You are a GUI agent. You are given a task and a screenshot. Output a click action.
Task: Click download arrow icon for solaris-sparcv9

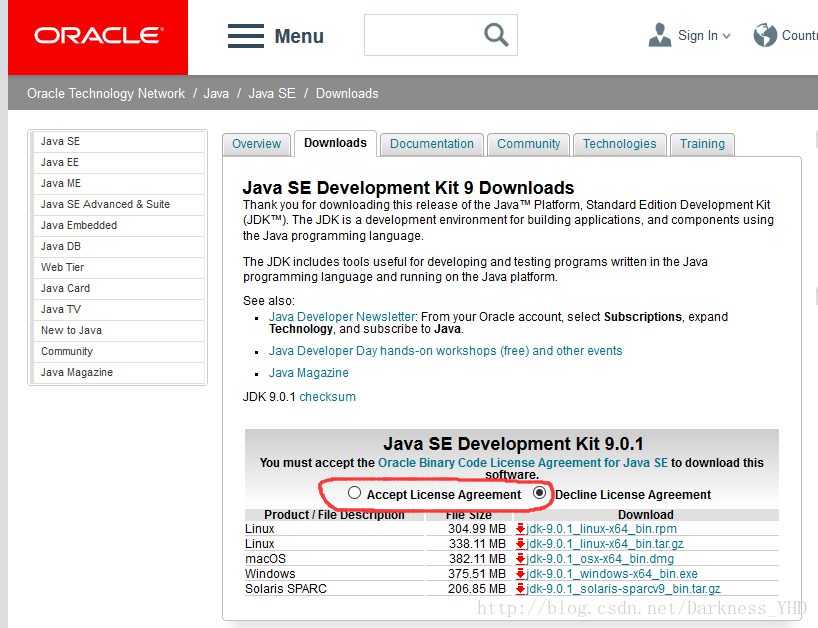pyautogui.click(x=520, y=589)
